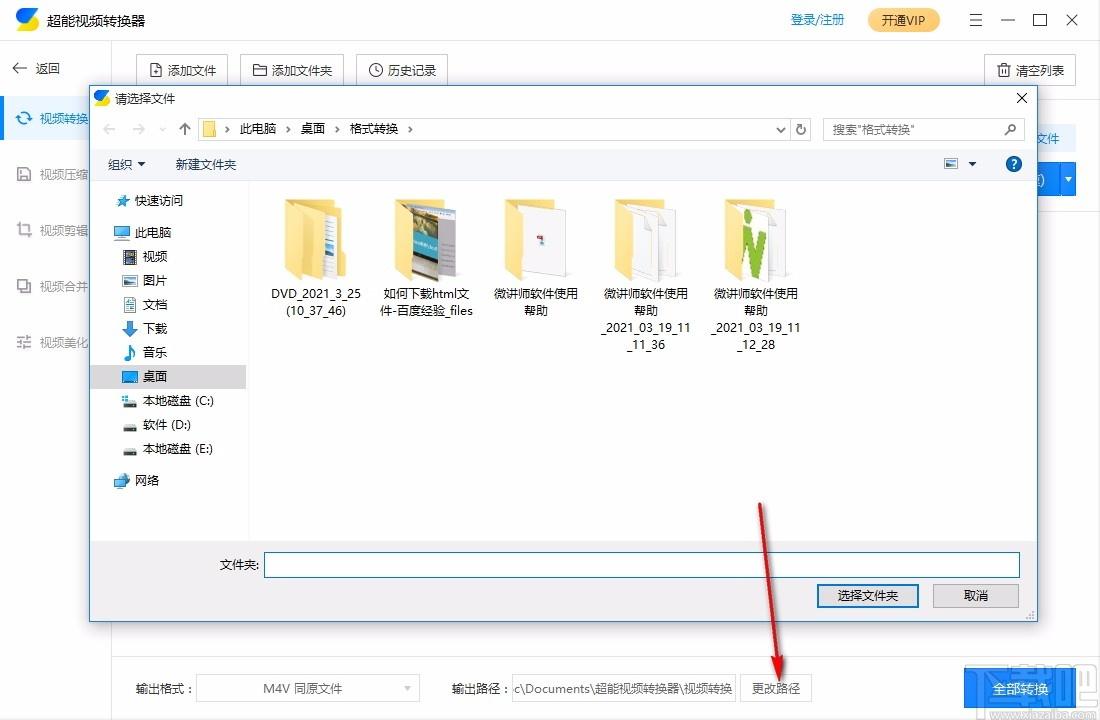This screenshot has width=1100, height=720.
Task: Select the 微讲师软件使用帮助 folder
Action: pyautogui.click(x=536, y=257)
